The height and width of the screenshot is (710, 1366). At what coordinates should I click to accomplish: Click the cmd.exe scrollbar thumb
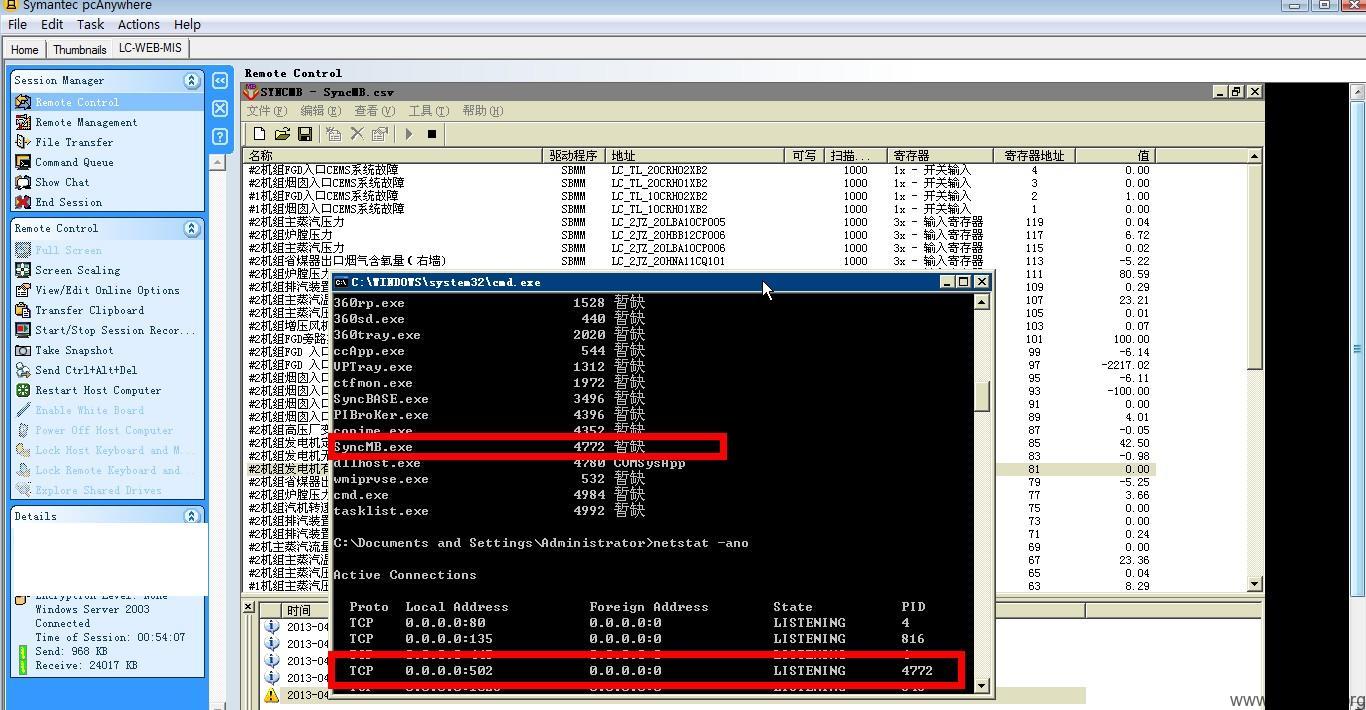(982, 396)
